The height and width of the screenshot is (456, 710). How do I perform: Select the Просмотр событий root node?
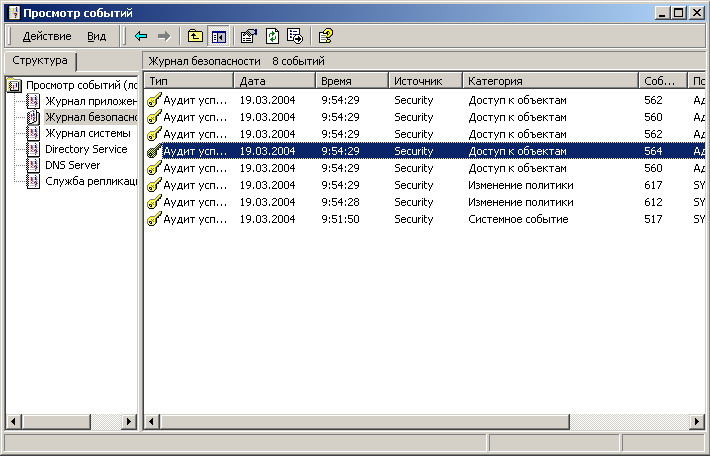82,85
